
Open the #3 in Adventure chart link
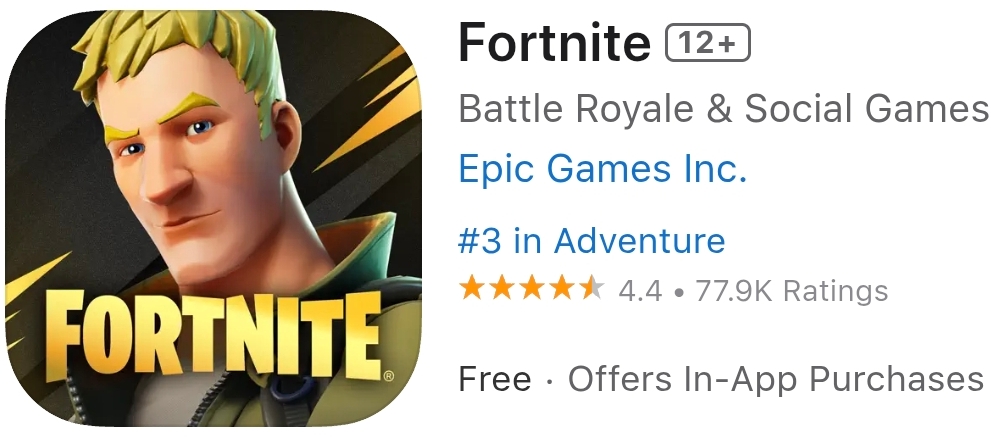coord(592,241)
